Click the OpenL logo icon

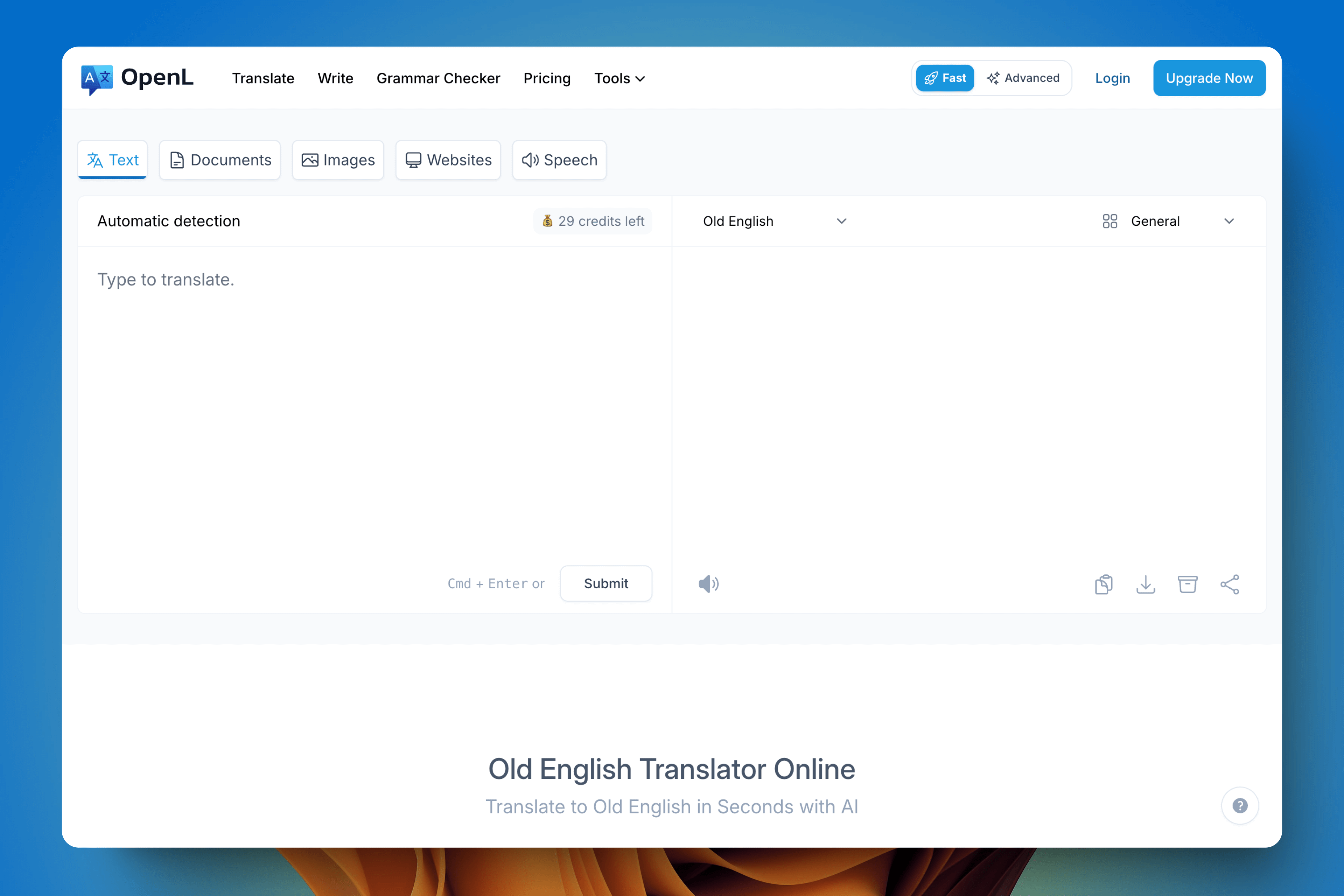tap(97, 79)
